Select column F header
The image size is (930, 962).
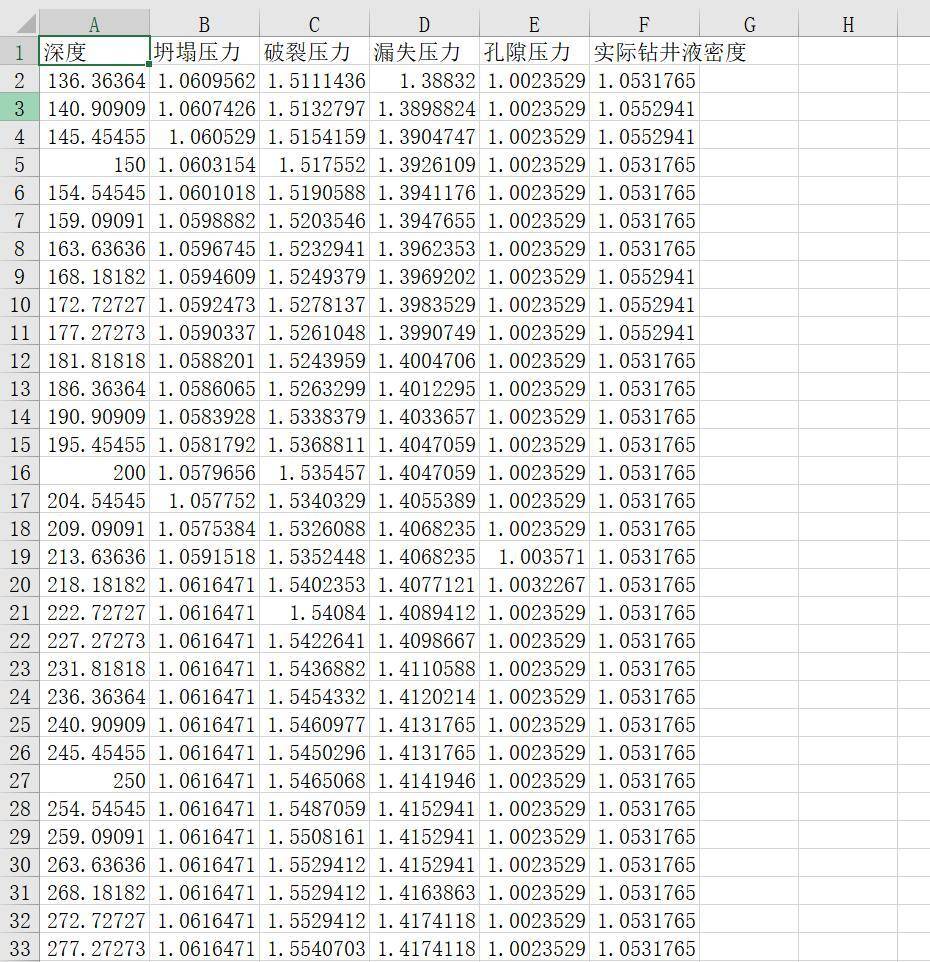644,23
